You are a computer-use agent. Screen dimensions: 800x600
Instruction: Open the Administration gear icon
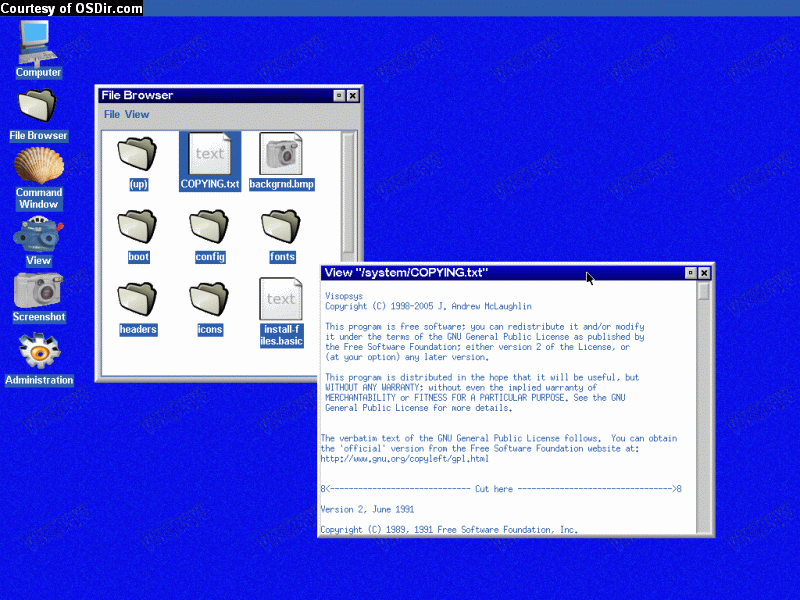[x=39, y=359]
